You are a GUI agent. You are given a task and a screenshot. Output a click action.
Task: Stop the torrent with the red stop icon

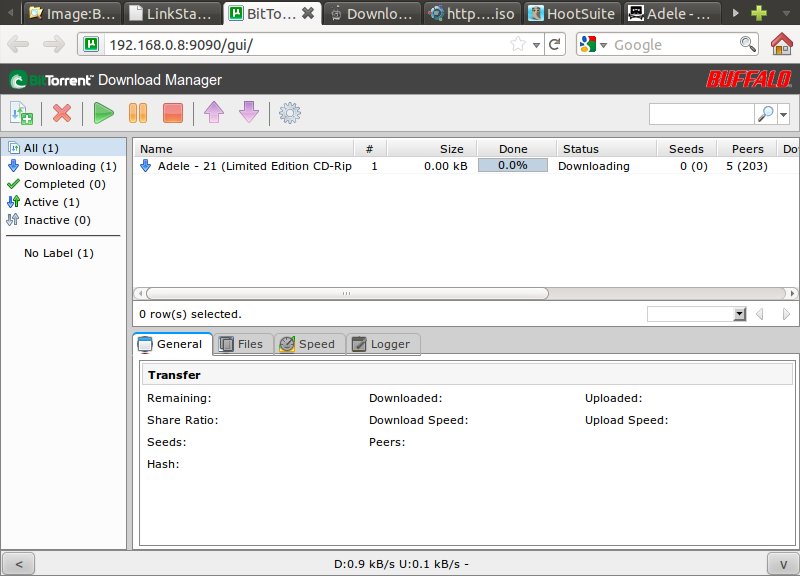tap(172, 114)
